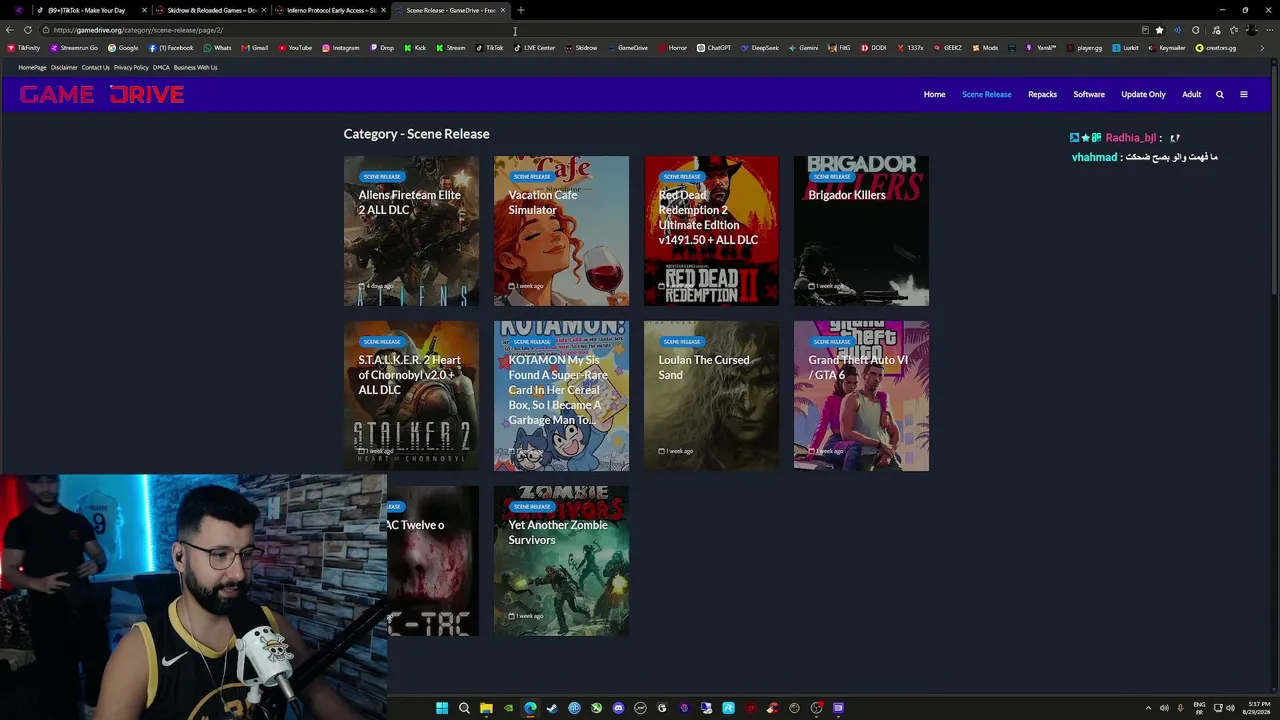This screenshot has width=1280, height=720.
Task: Open the YouTube bookmark
Action: (295, 48)
